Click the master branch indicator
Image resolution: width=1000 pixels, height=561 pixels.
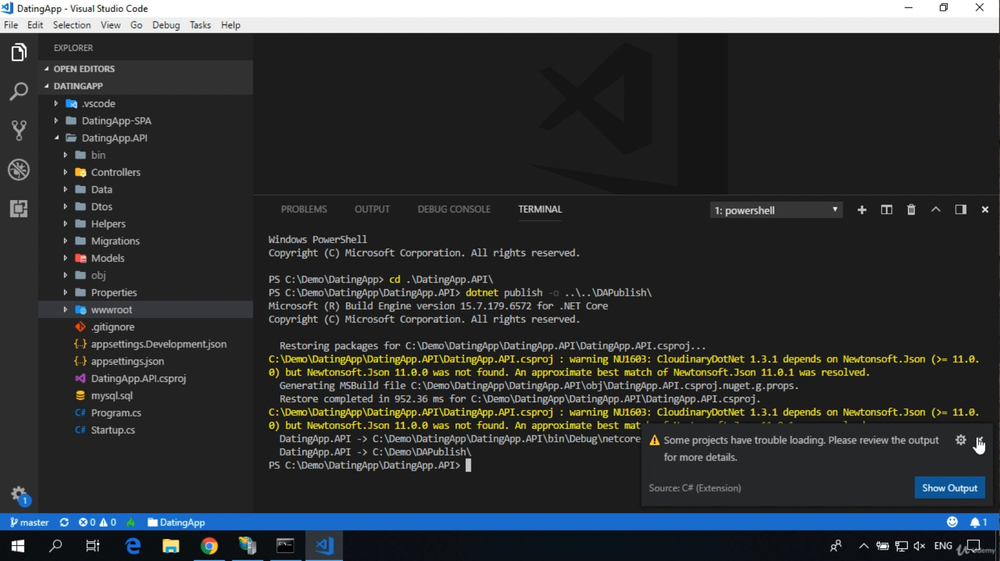[x=29, y=522]
